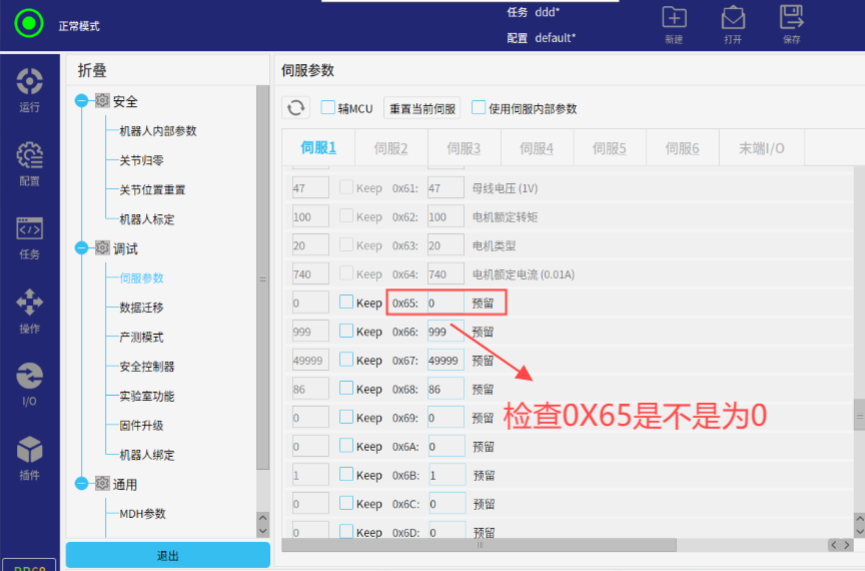Click the green status indicator icon
Viewport: 865px width, 571px height.
pyautogui.click(x=30, y=23)
